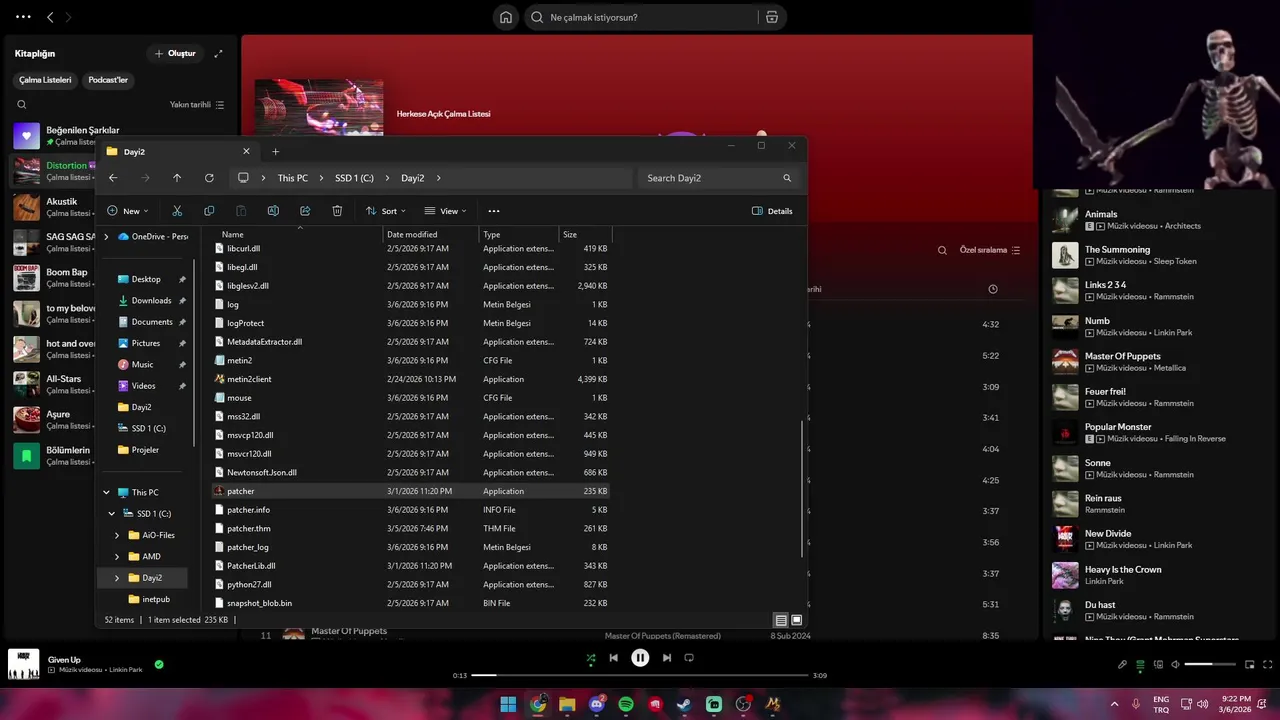Image resolution: width=1280 pixels, height=720 pixels.
Task: Click the Oluştur create button
Action: [175, 53]
